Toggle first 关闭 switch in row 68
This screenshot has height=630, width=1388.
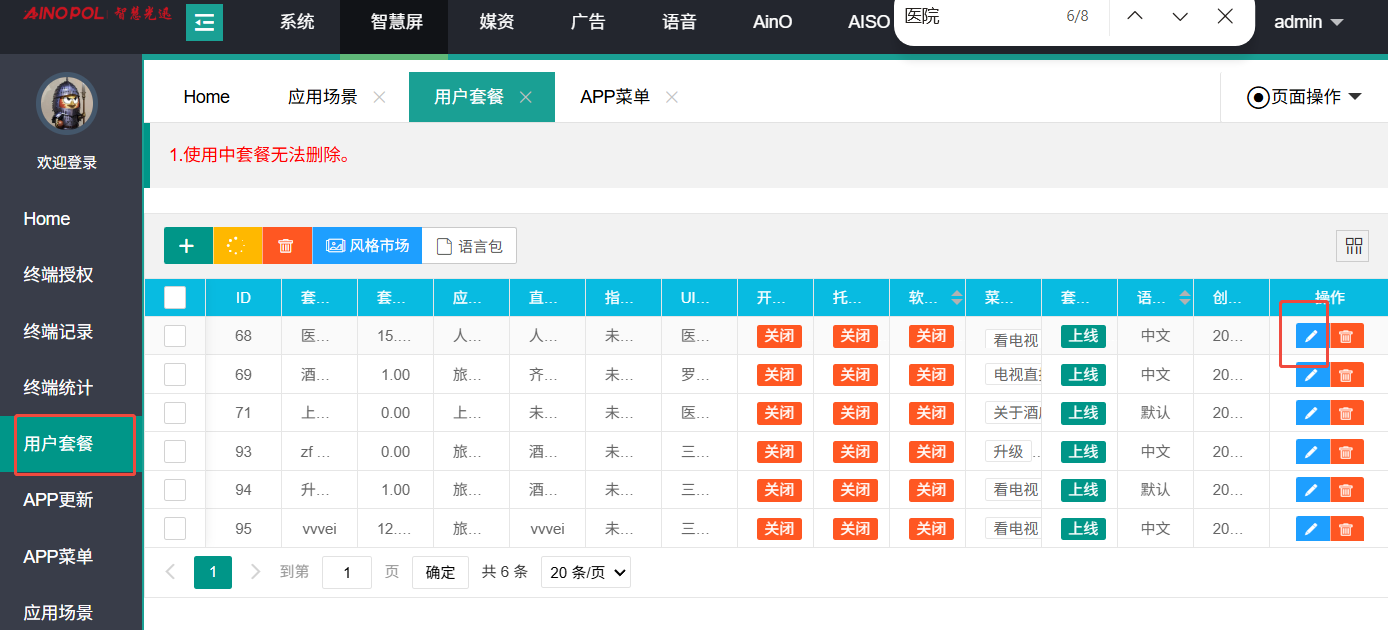tap(779, 336)
